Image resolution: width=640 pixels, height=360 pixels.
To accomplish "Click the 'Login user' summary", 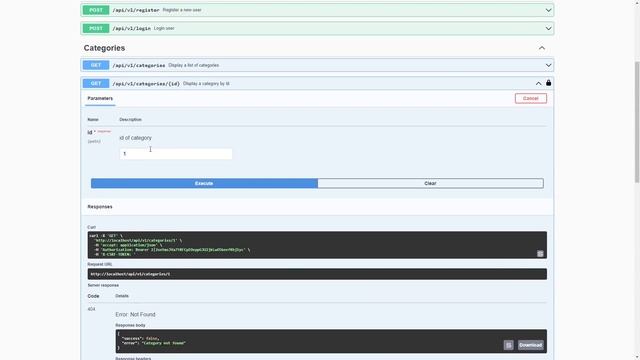I will click(x=164, y=29).
